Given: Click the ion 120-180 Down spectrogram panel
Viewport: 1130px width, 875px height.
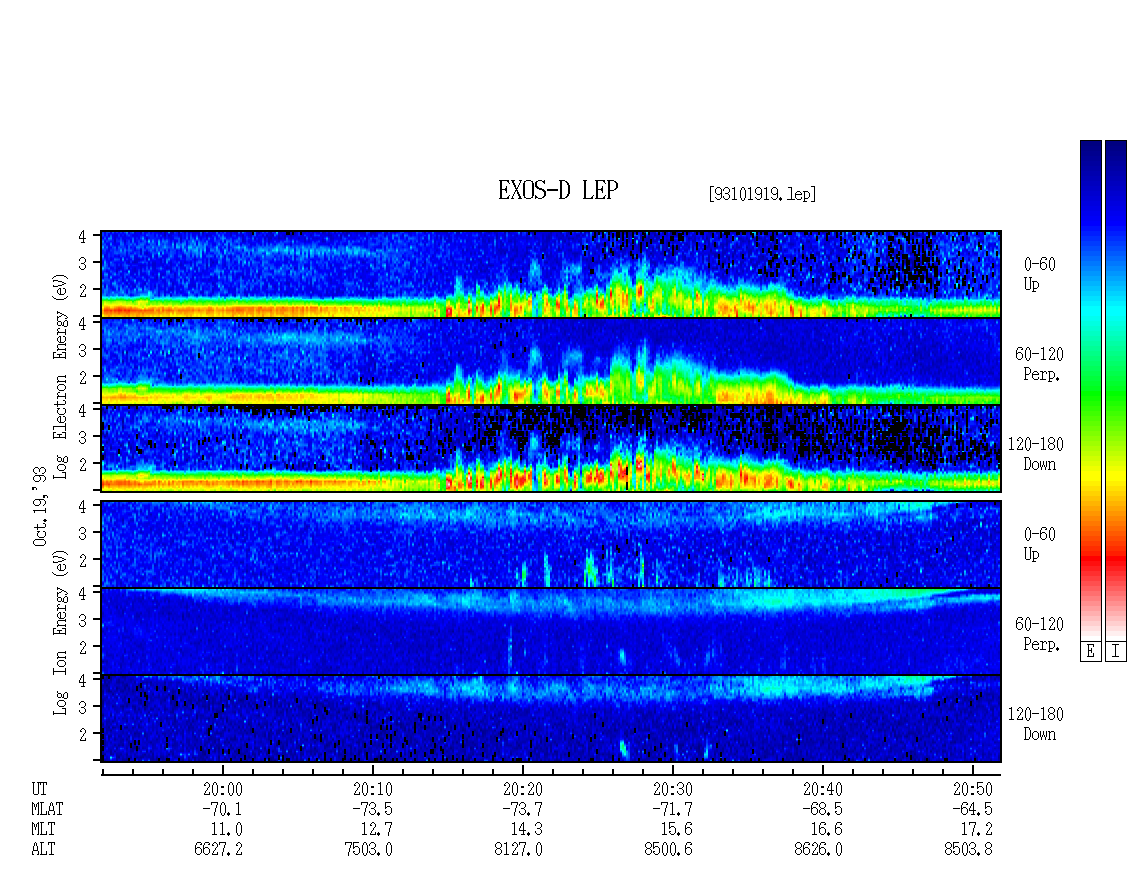Looking at the screenshot, I should (551, 719).
